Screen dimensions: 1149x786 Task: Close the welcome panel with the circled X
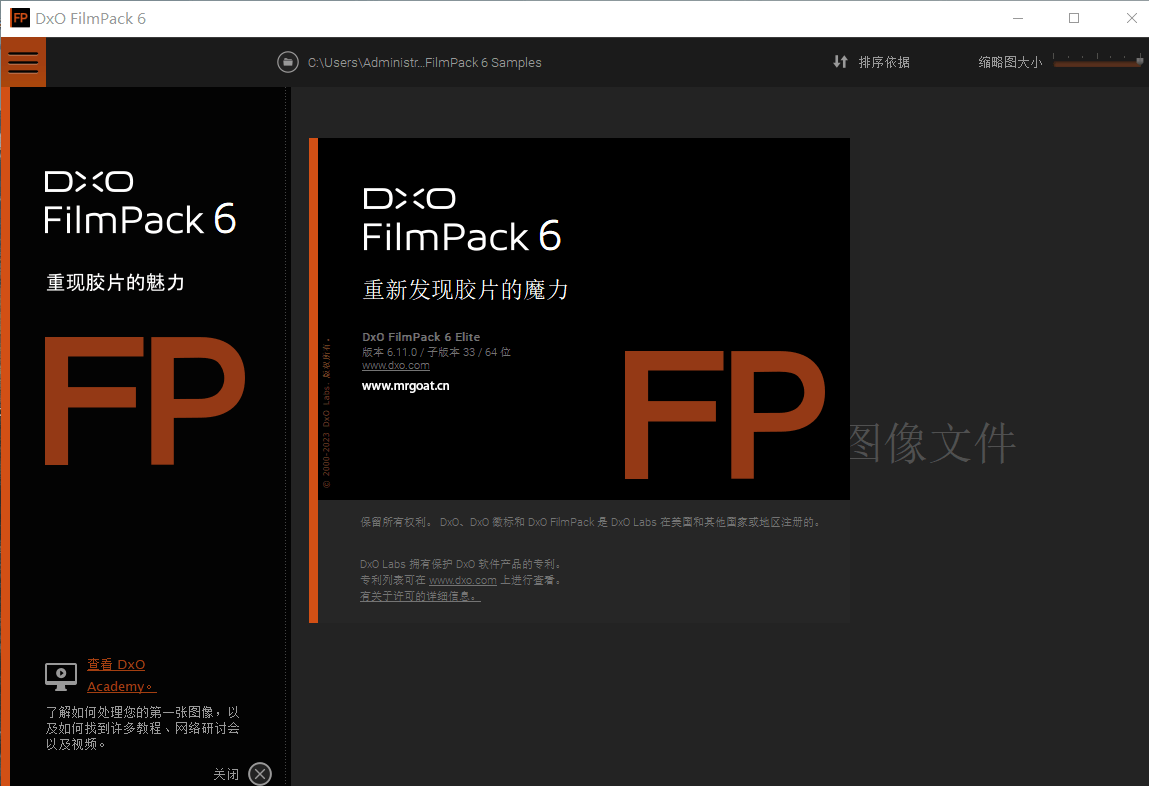tap(260, 774)
